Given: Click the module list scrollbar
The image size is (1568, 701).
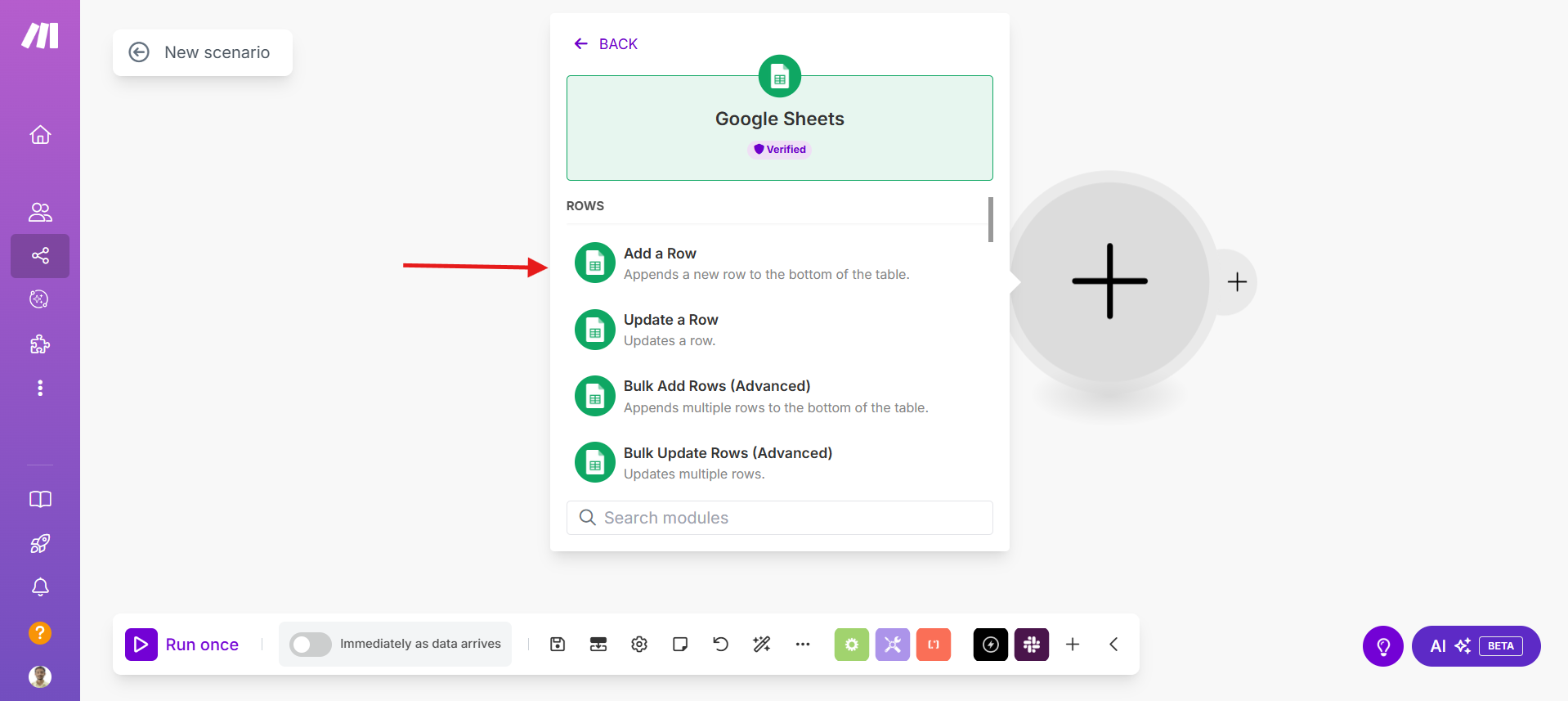Looking at the screenshot, I should 991,219.
